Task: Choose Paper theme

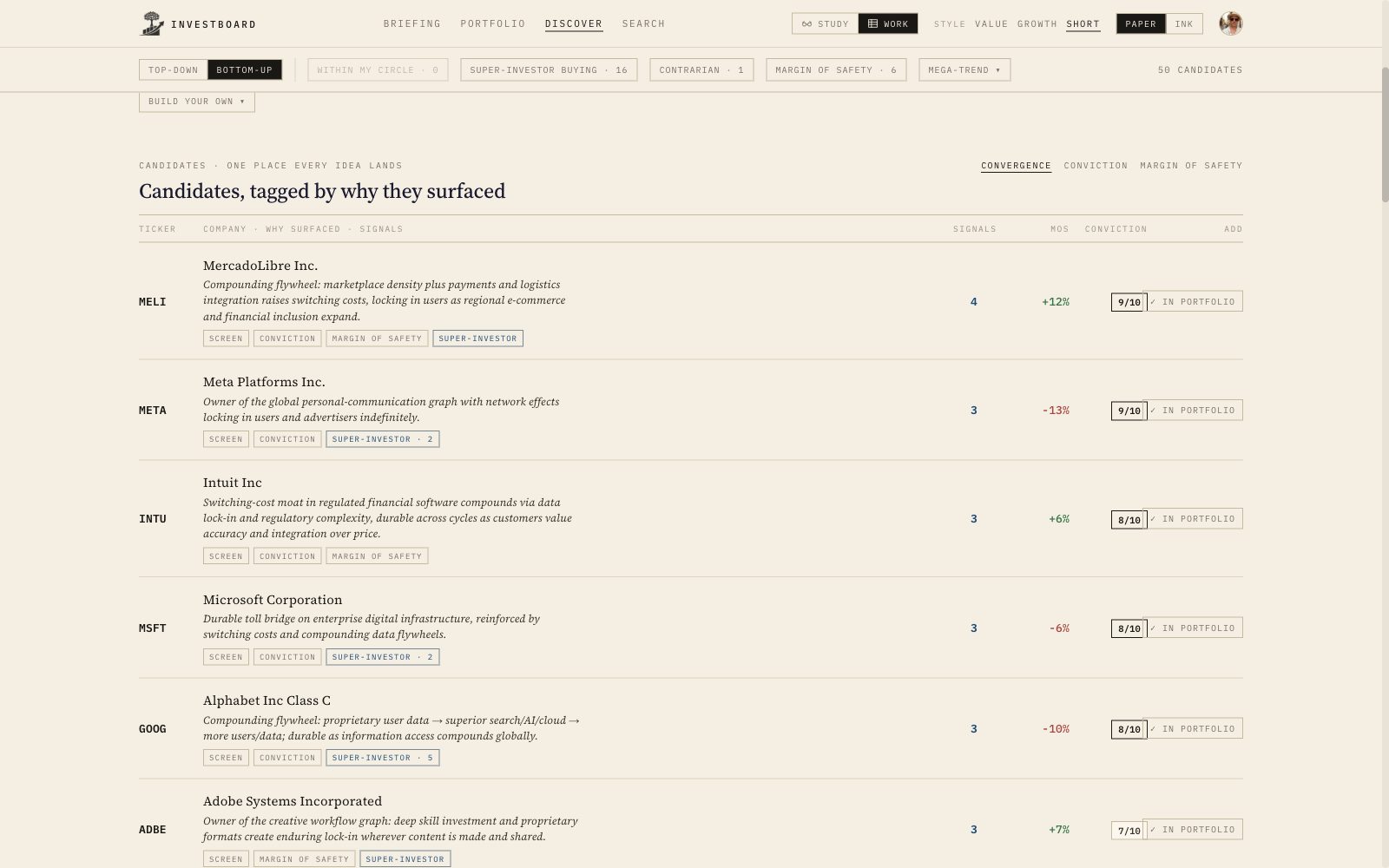Action: pos(1141,23)
